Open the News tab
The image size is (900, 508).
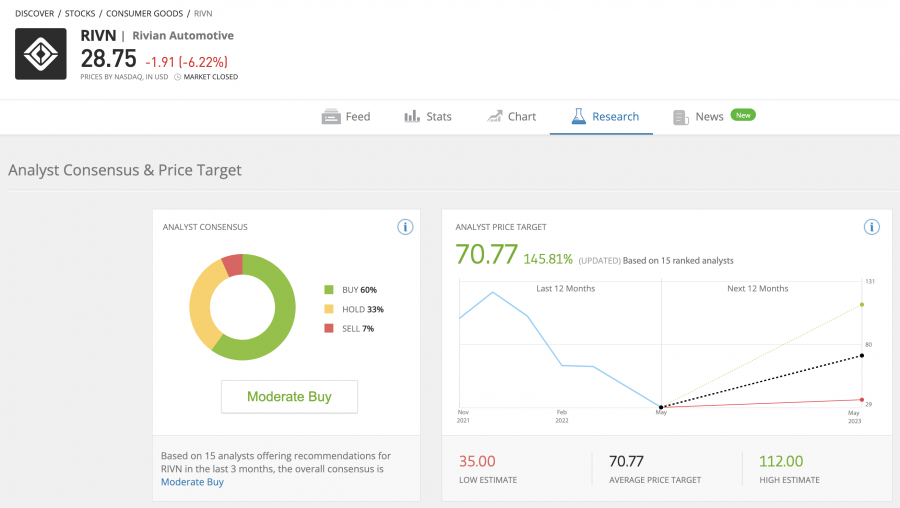[x=714, y=117]
